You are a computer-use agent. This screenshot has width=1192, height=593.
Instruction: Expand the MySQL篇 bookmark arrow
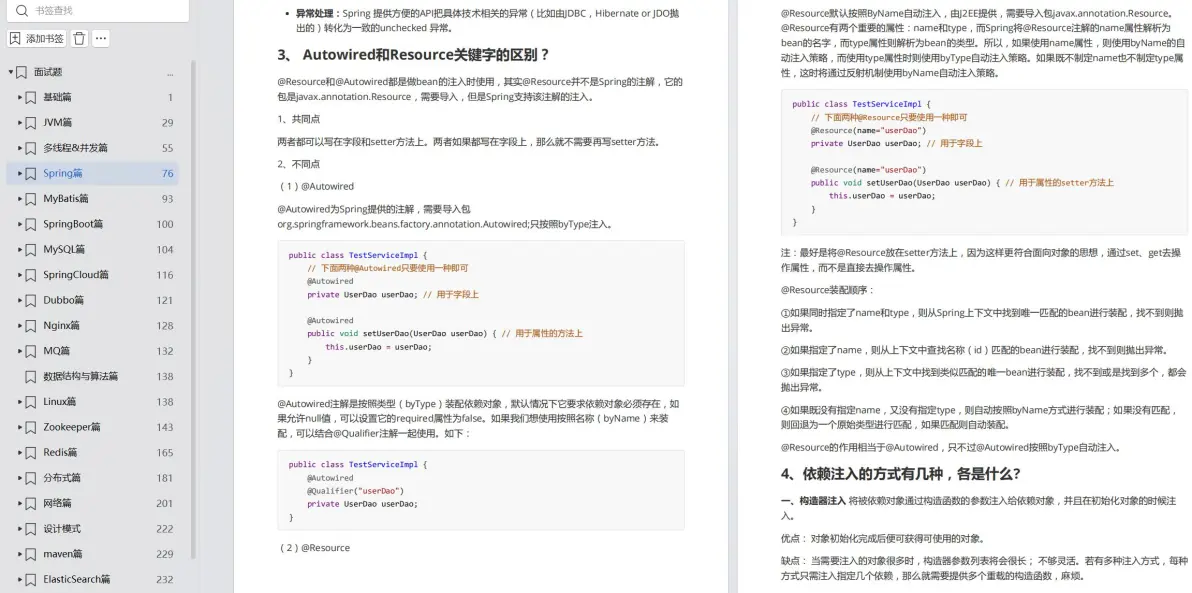point(20,249)
